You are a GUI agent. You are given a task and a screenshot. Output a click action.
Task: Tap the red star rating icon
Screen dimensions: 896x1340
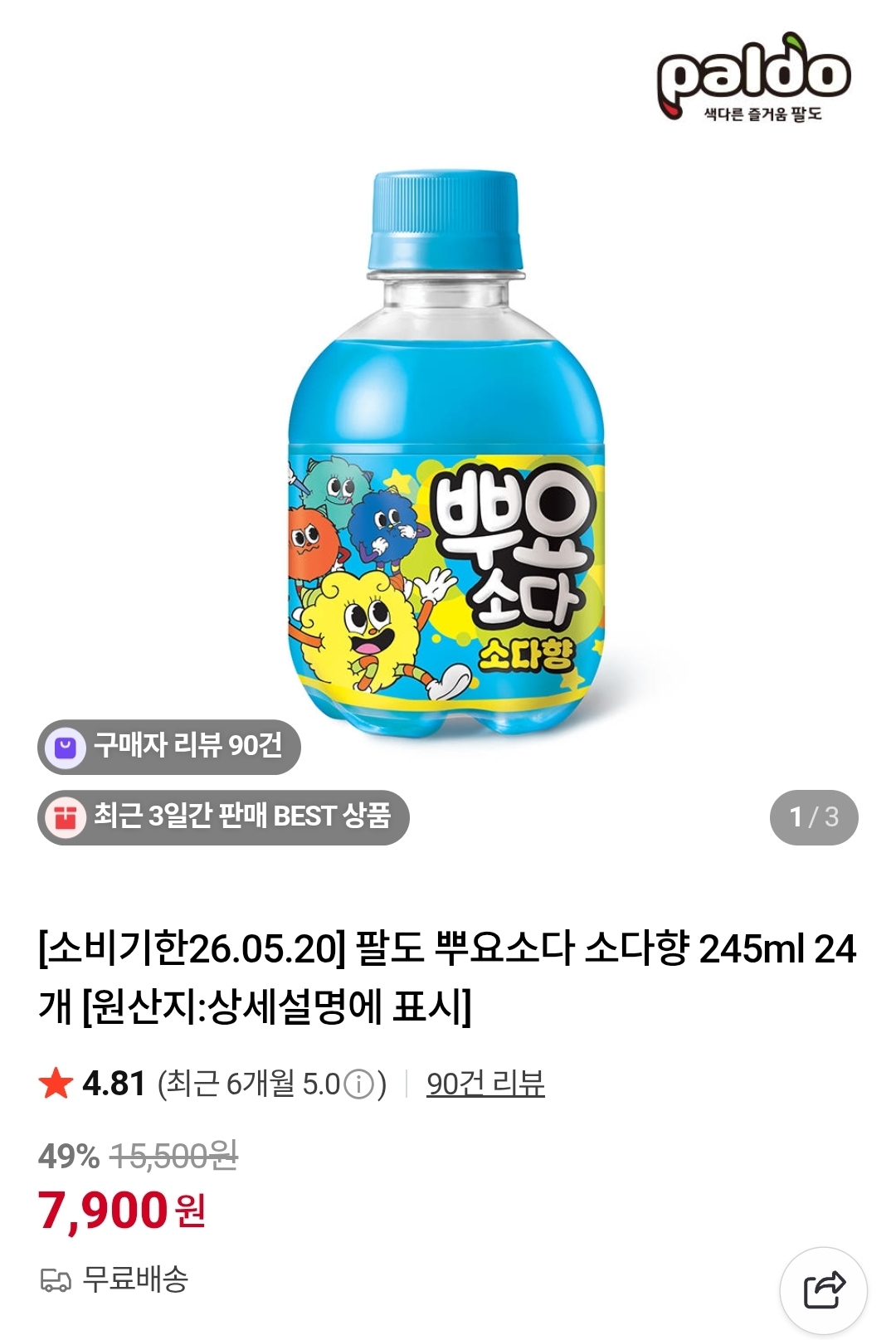56,1084
